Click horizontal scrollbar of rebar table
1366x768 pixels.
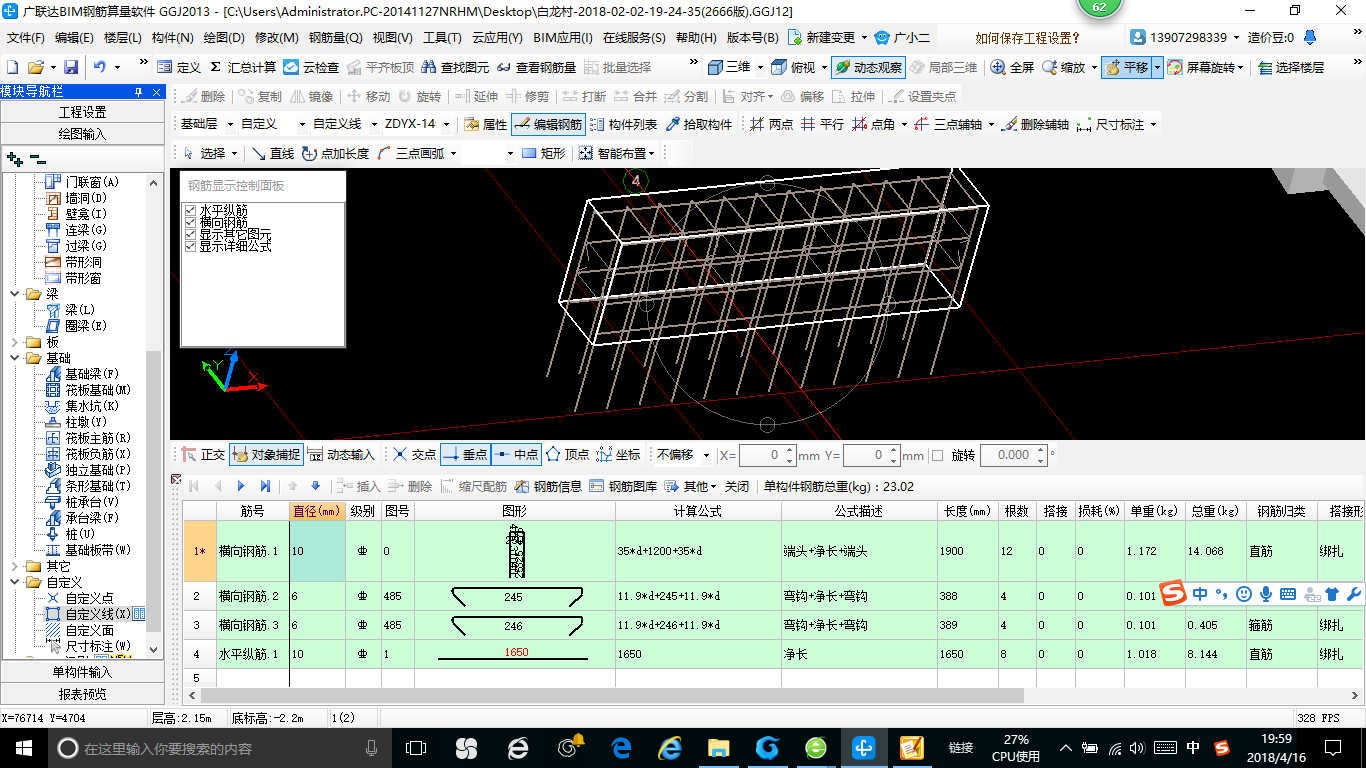pos(612,695)
